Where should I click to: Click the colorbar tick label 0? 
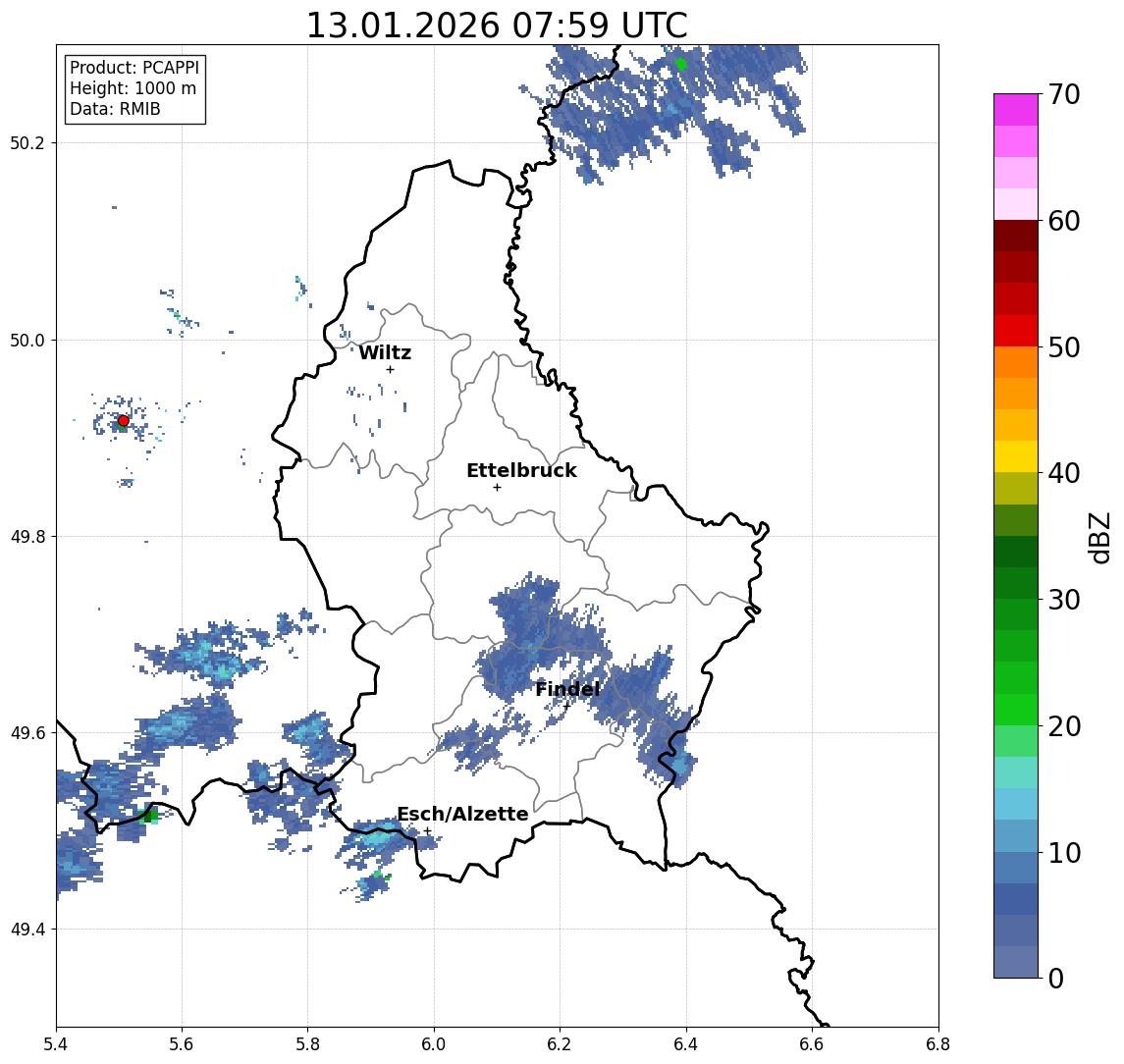(x=1056, y=978)
